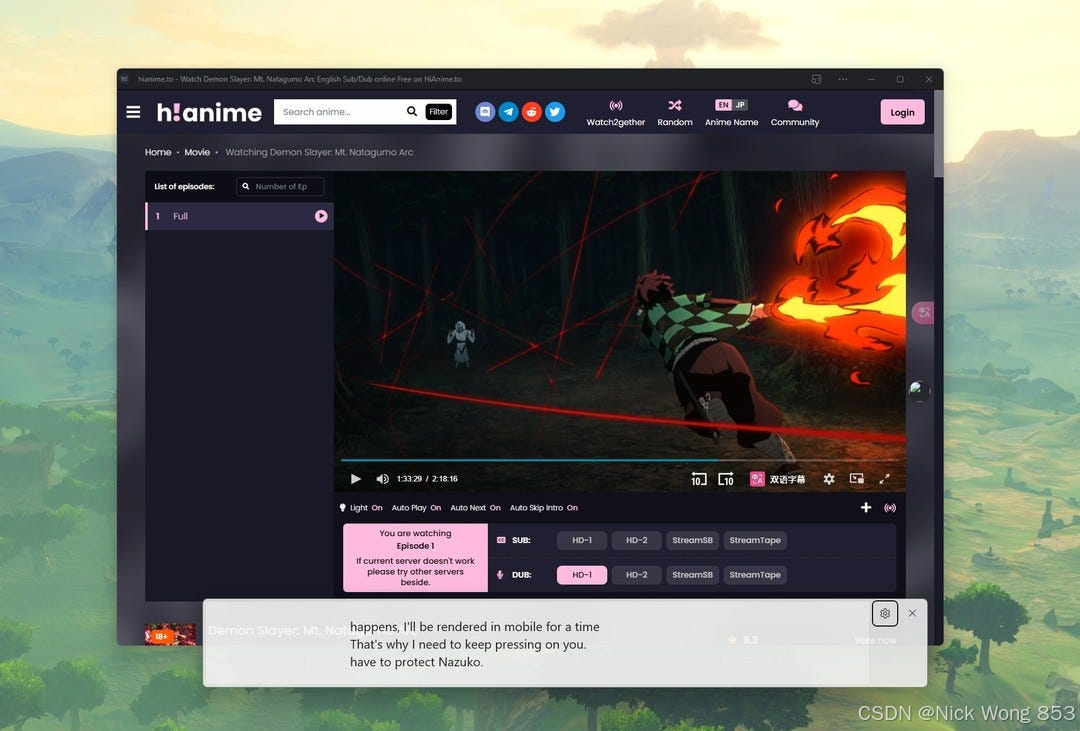
Task: Select DUB HD-2 server
Action: point(636,575)
